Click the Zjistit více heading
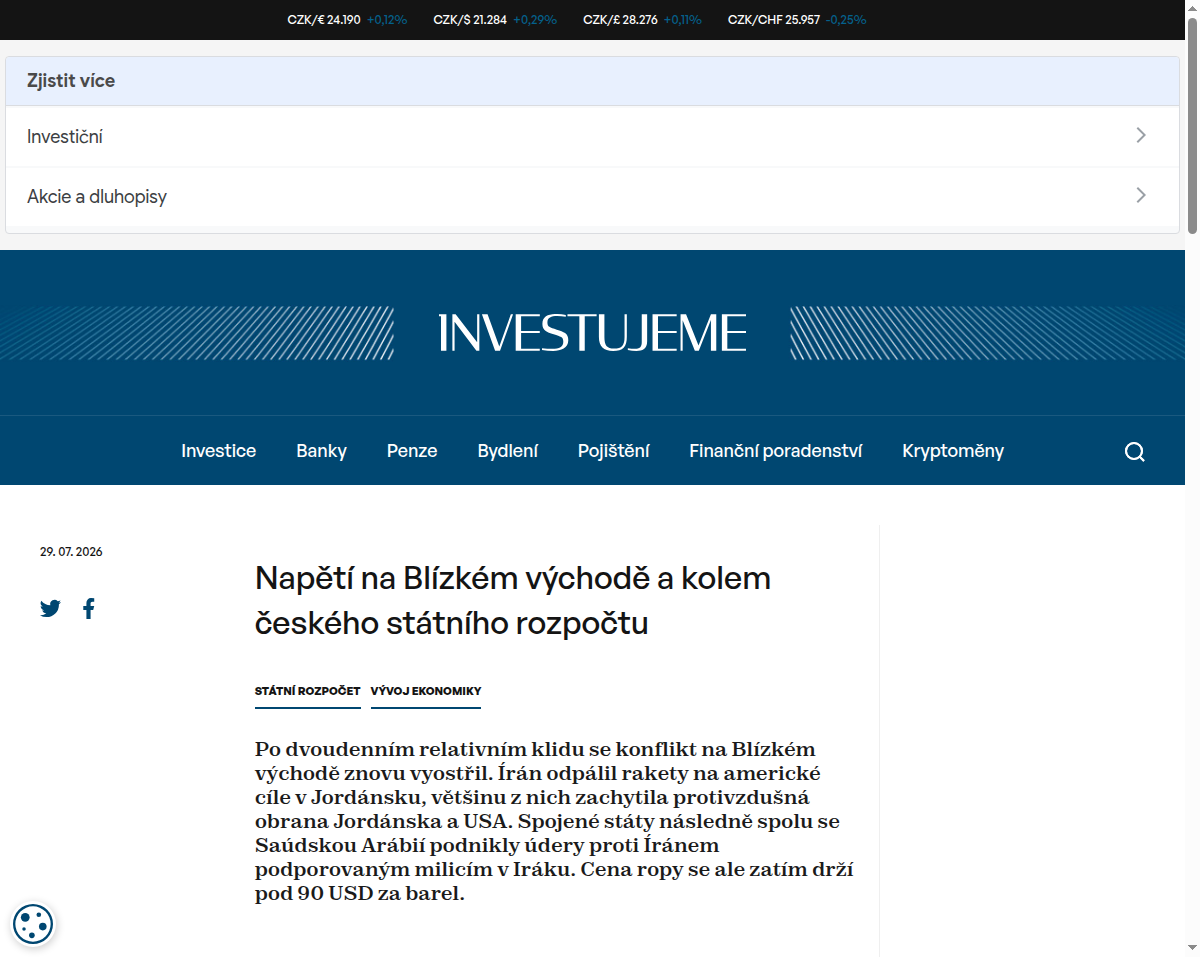 point(71,81)
